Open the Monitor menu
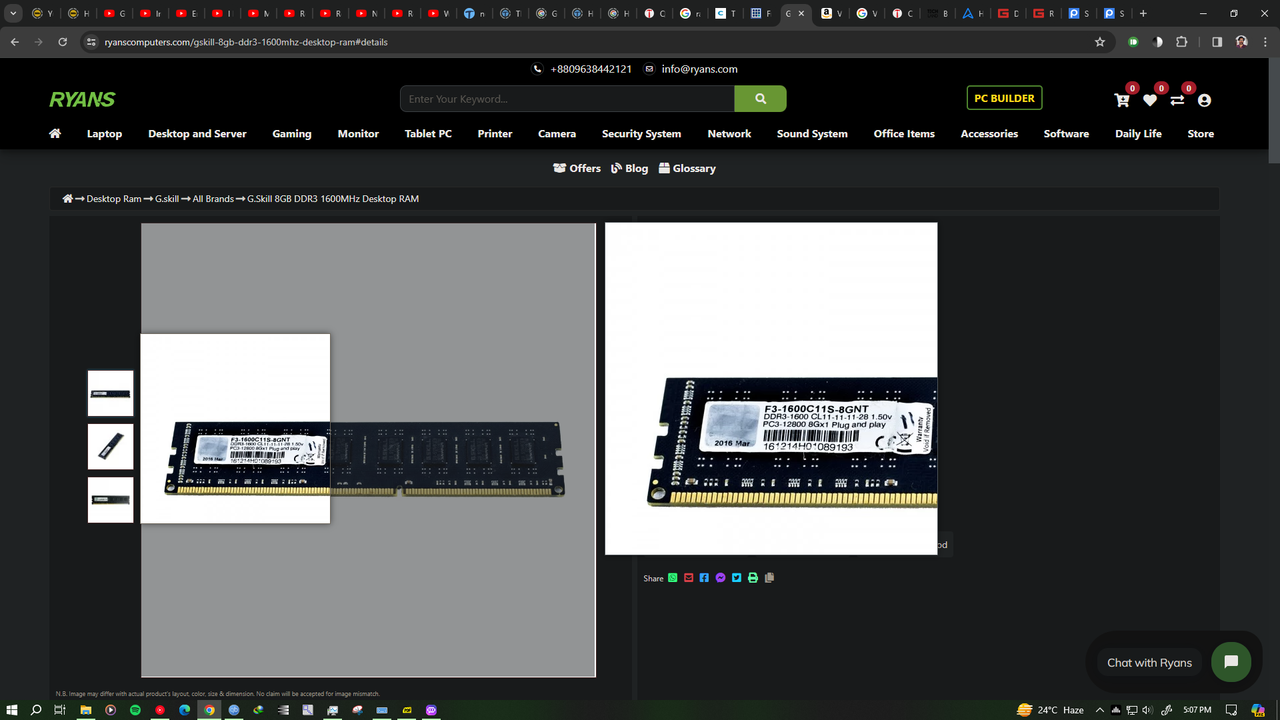1280x720 pixels. point(358,133)
